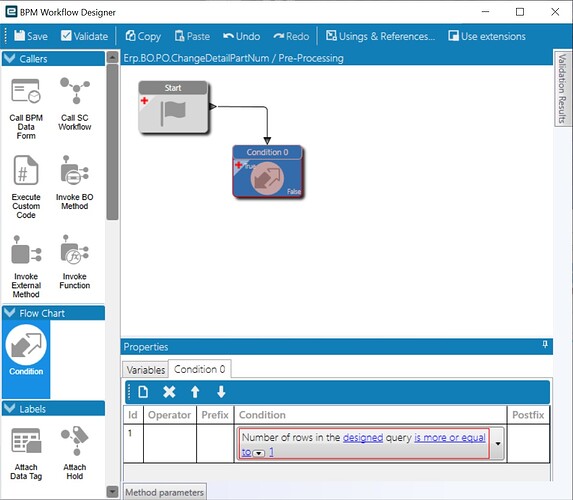
Task: Switch to the Variables tab
Action: tap(145, 370)
